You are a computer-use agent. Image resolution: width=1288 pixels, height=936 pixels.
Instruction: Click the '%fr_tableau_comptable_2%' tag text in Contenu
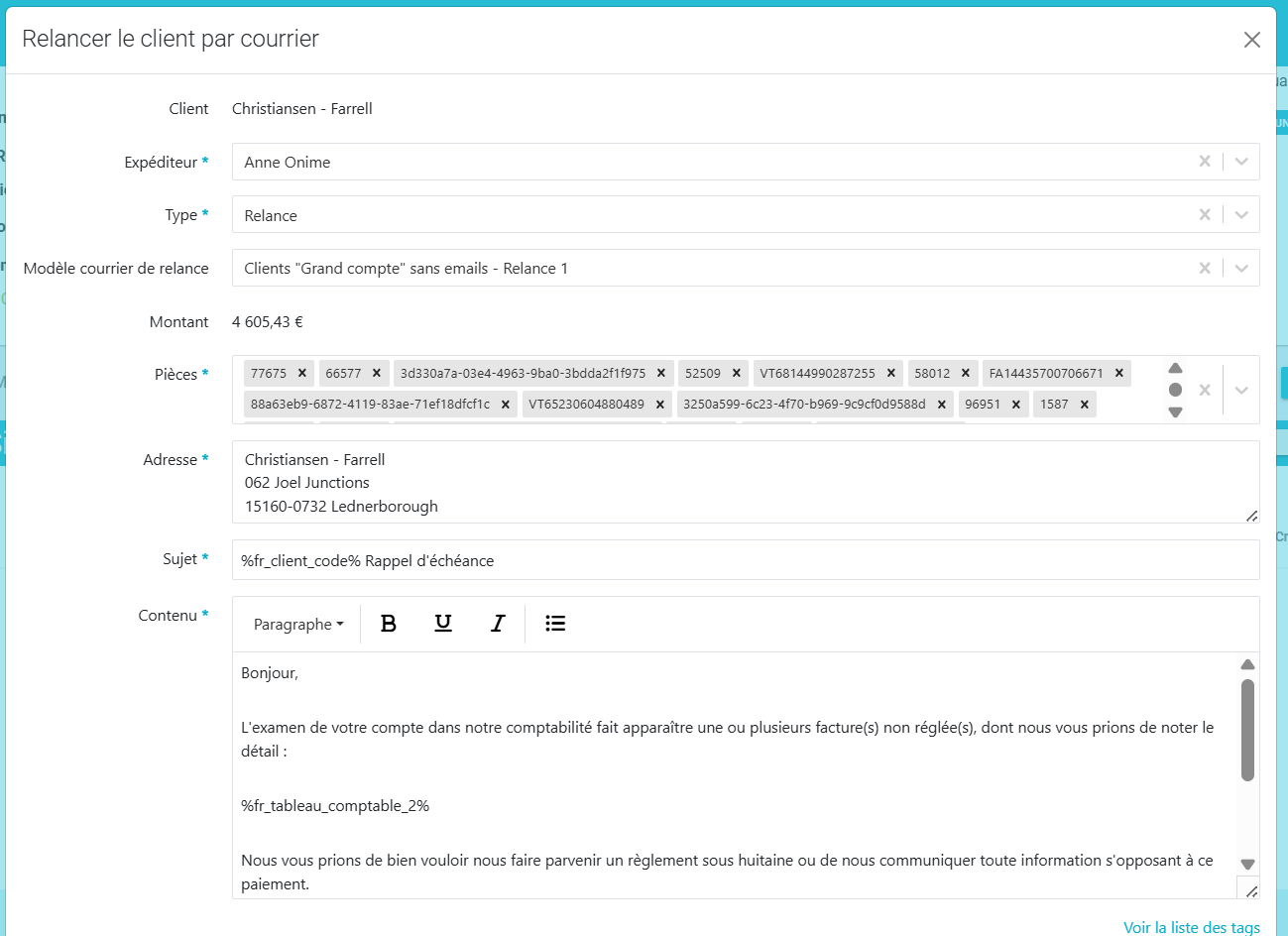335,806
